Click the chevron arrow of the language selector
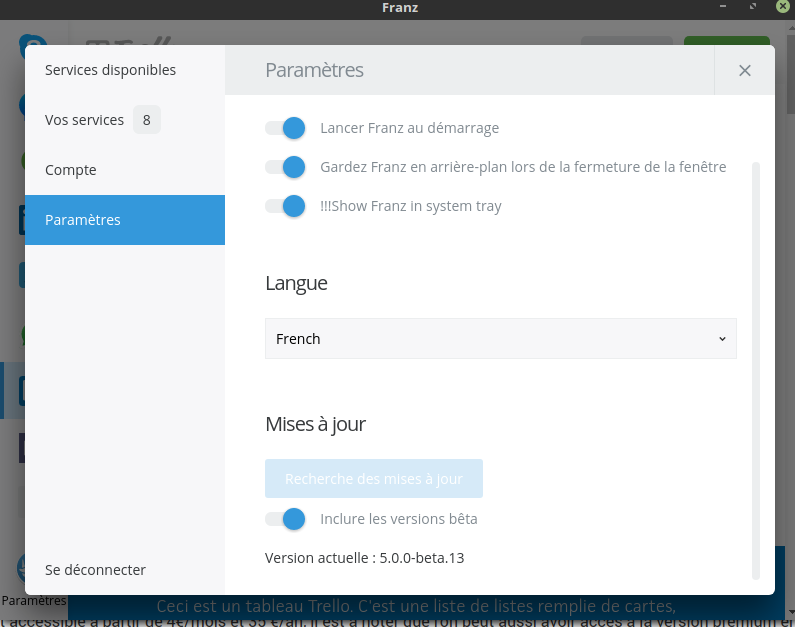The height and width of the screenshot is (627, 795). 722,339
